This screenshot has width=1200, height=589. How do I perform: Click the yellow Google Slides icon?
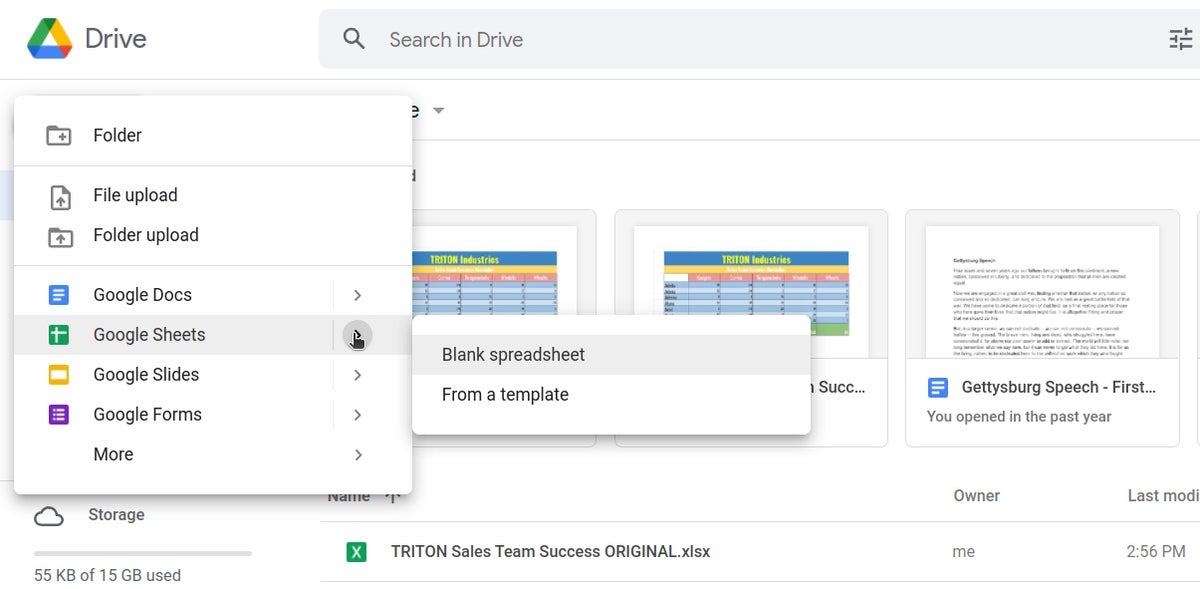(59, 375)
